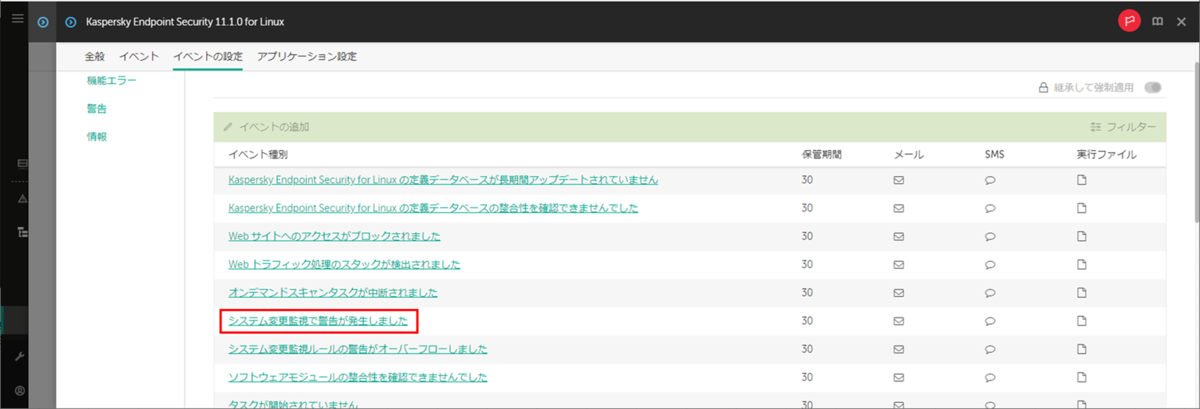
Task: Click mail icon for 警告がオーバーフローしました row
Action: click(x=898, y=349)
